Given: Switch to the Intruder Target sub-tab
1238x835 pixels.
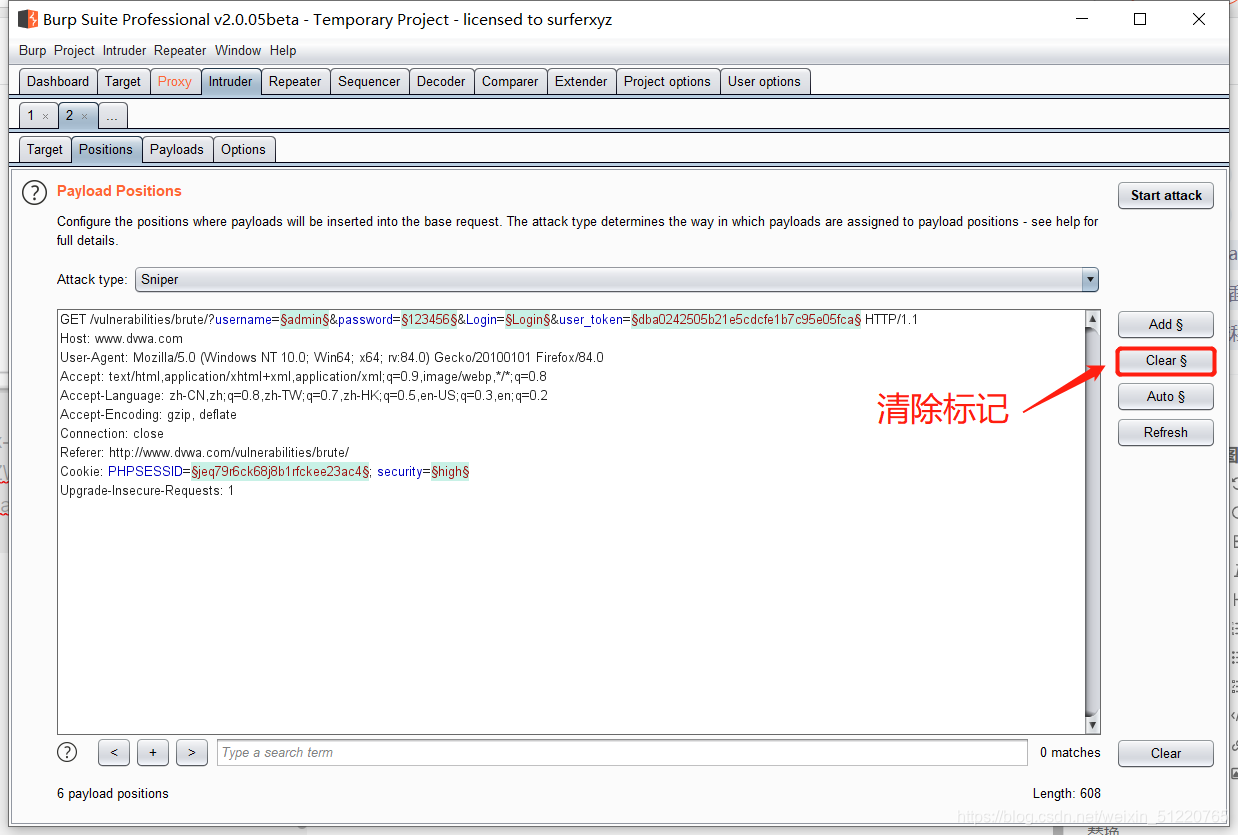Looking at the screenshot, I should (x=45, y=150).
